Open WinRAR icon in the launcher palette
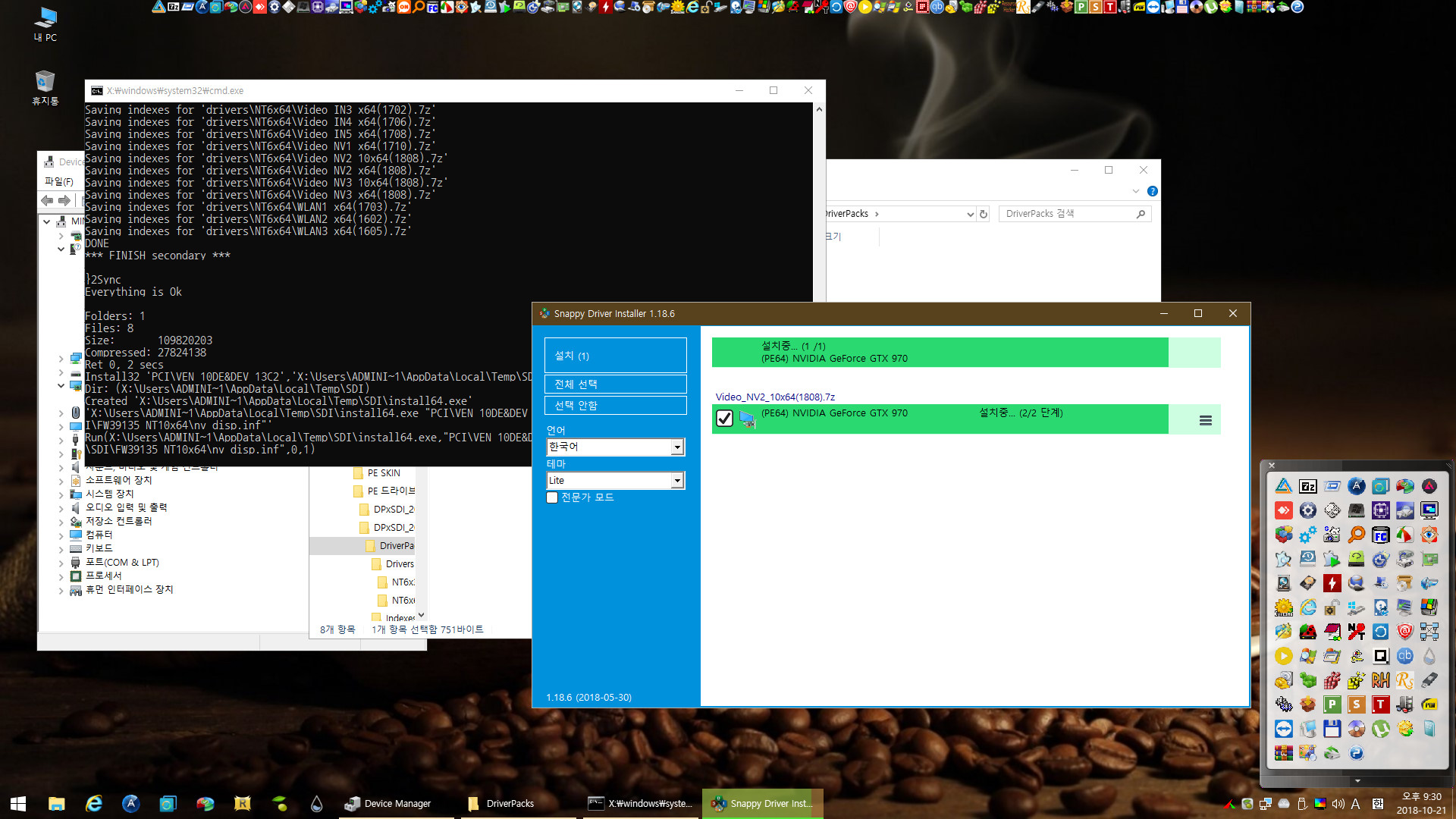 coord(1284,753)
